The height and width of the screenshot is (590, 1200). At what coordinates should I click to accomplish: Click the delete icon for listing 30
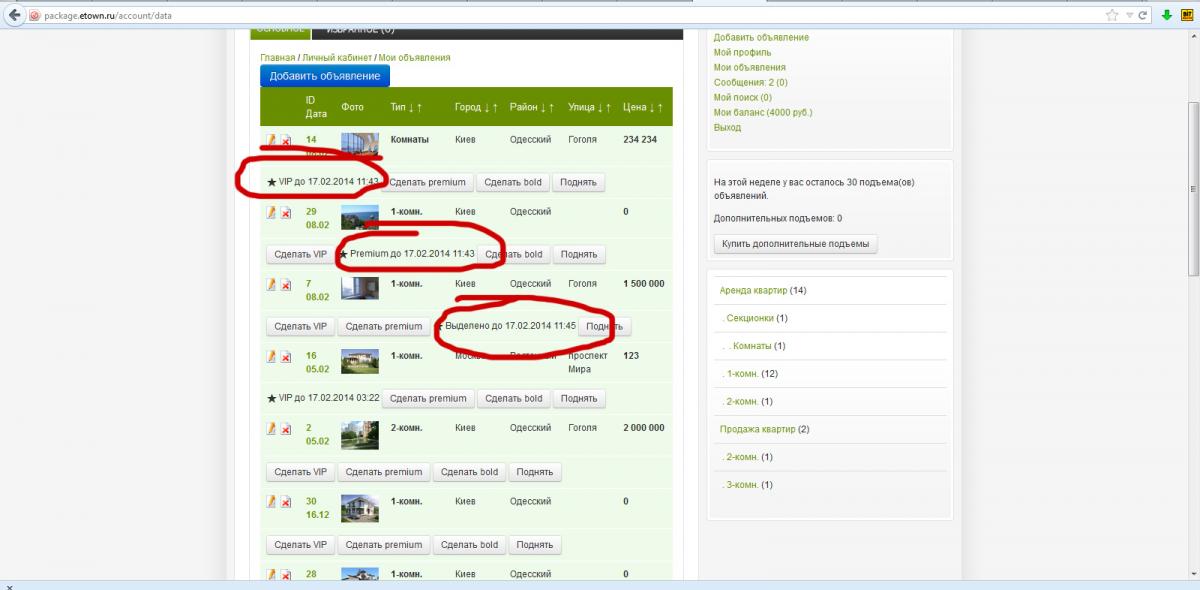(286, 502)
